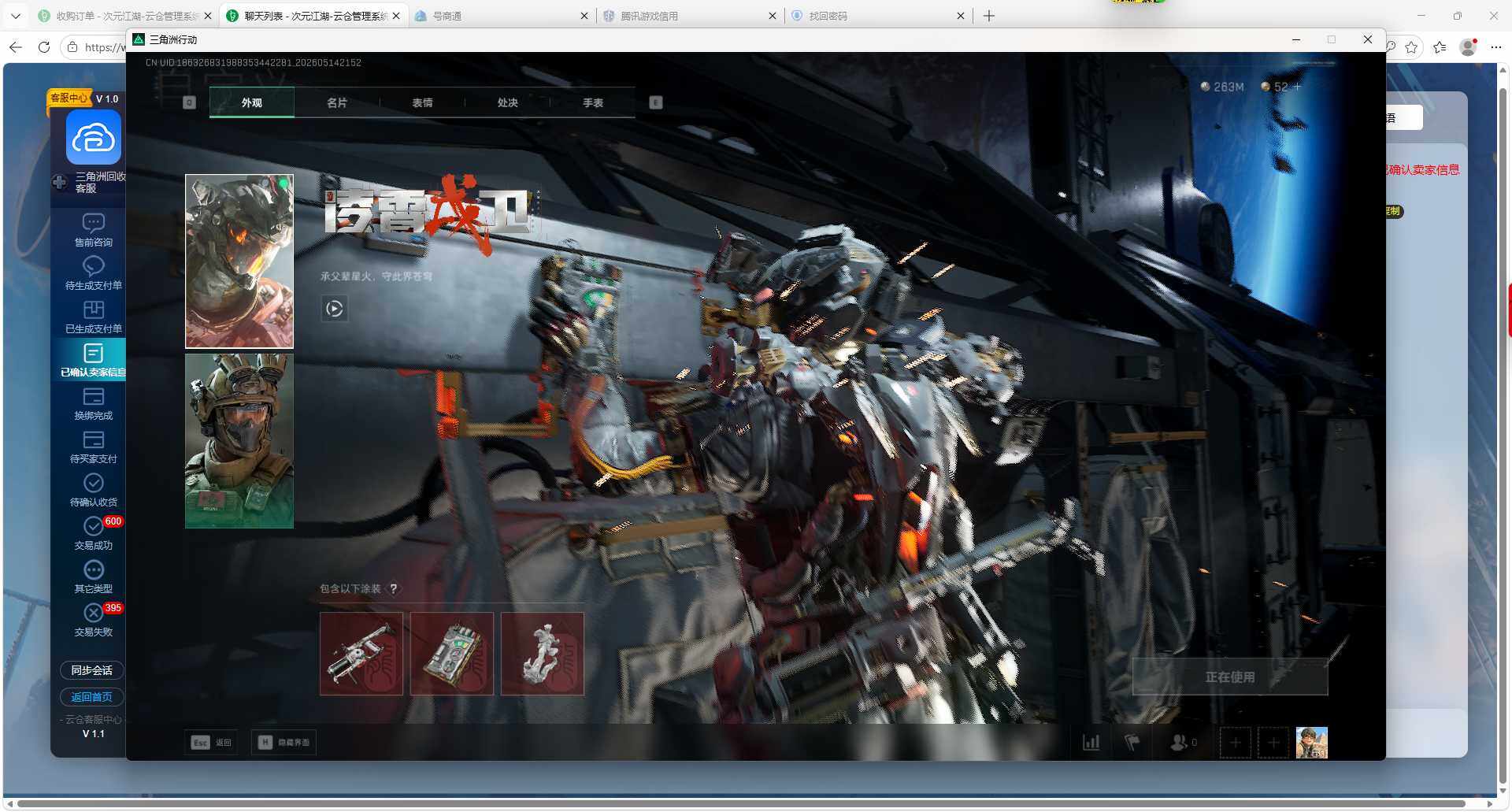This screenshot has width=1512, height=812.
Task: Open 换绑完成 in the sidebar
Action: pos(93,403)
